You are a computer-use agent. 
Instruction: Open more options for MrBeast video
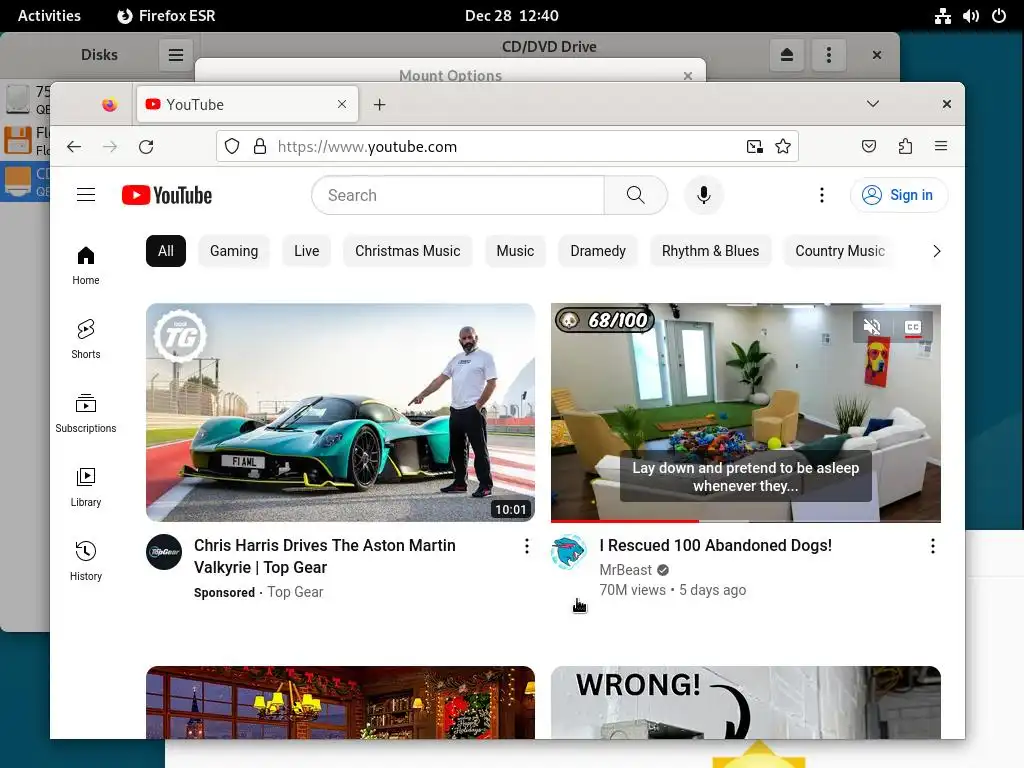tap(933, 546)
